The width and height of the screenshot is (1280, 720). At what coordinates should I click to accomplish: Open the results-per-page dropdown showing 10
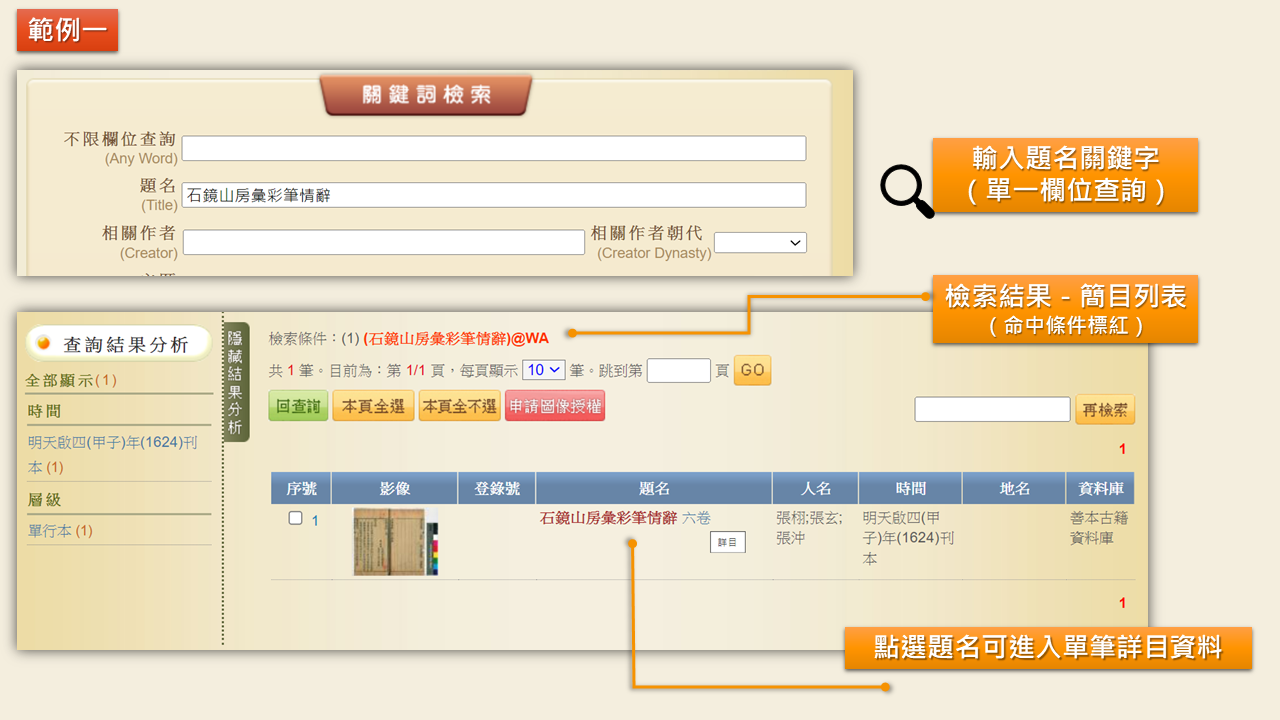coord(543,370)
